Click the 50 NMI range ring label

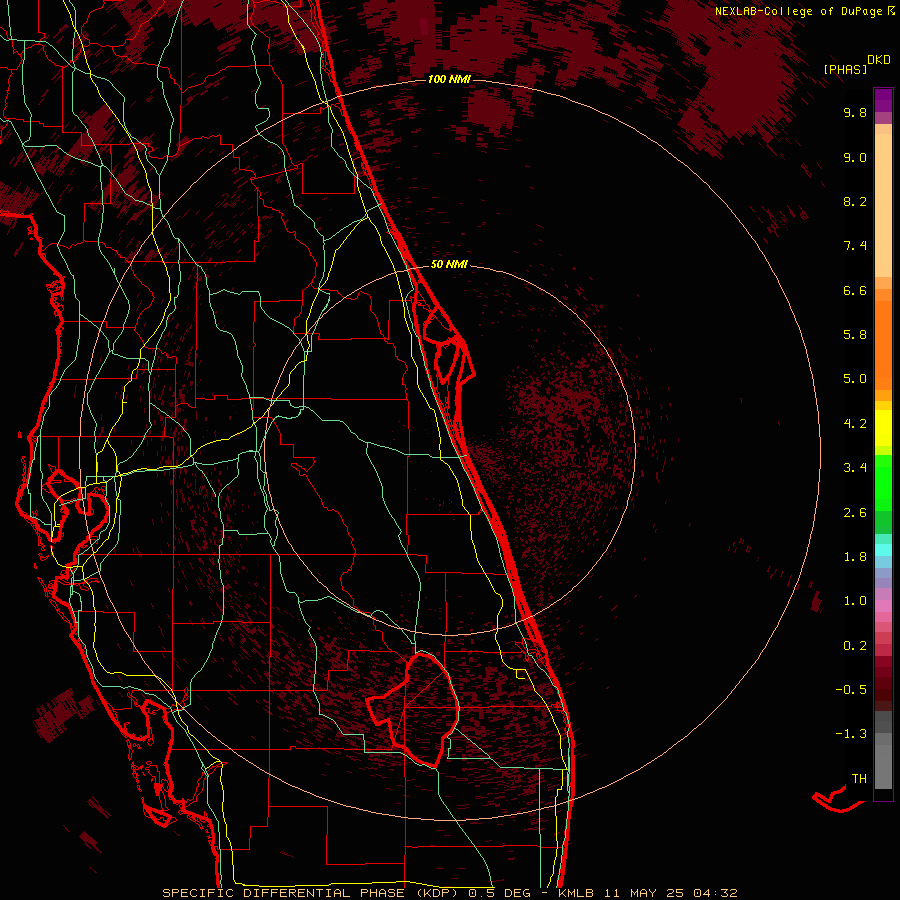(449, 264)
